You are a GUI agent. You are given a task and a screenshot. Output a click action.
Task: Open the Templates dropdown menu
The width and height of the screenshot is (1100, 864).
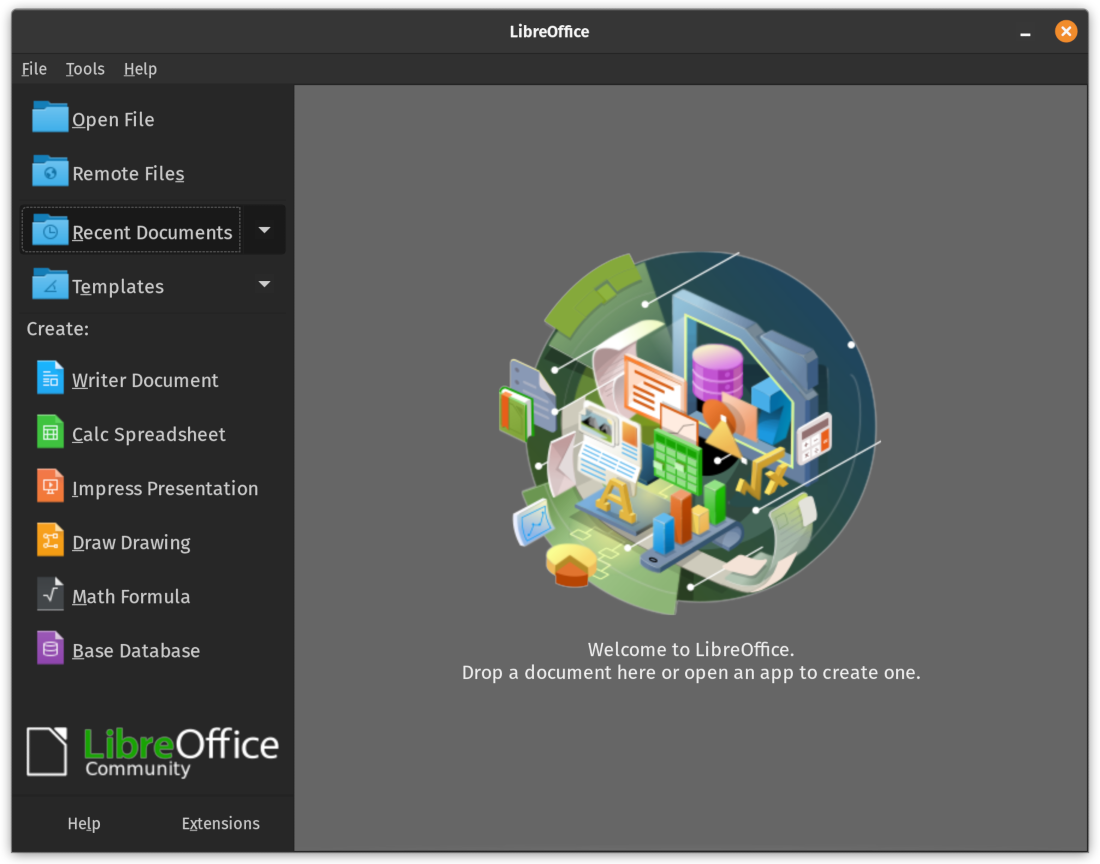click(263, 284)
